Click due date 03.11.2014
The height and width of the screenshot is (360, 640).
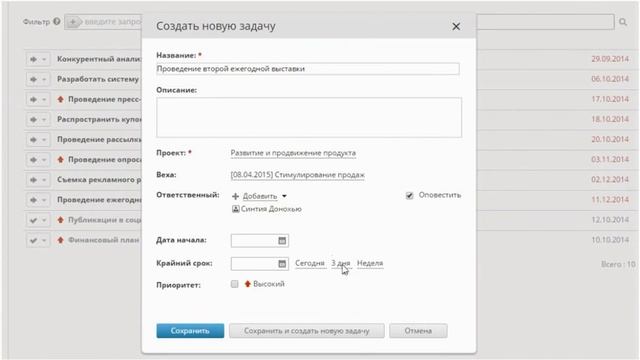(x=610, y=160)
